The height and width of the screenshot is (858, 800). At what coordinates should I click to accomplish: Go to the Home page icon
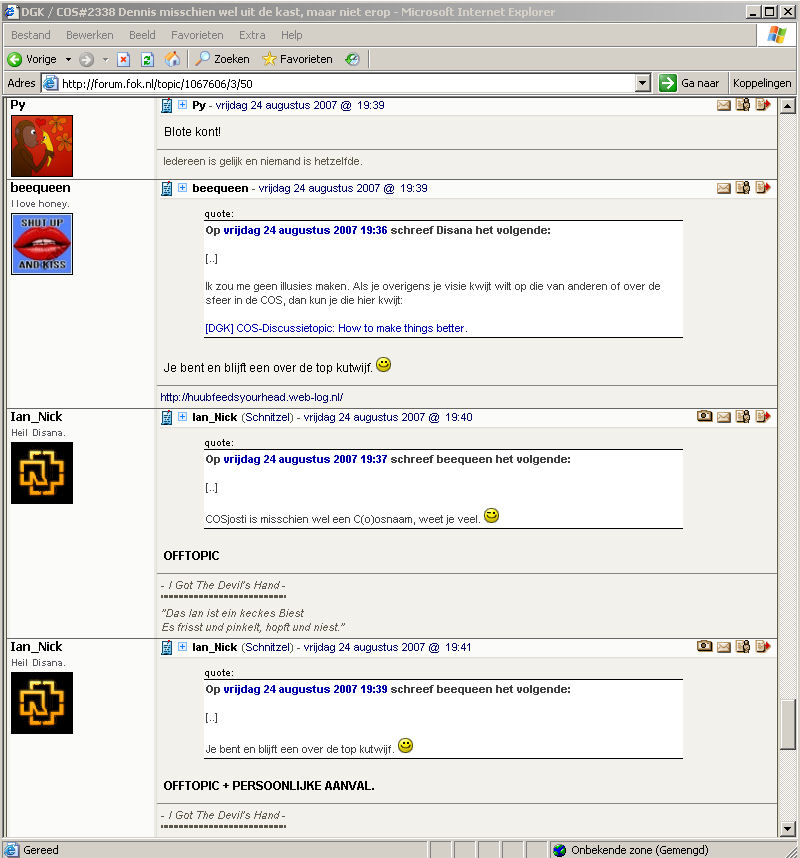(x=172, y=59)
